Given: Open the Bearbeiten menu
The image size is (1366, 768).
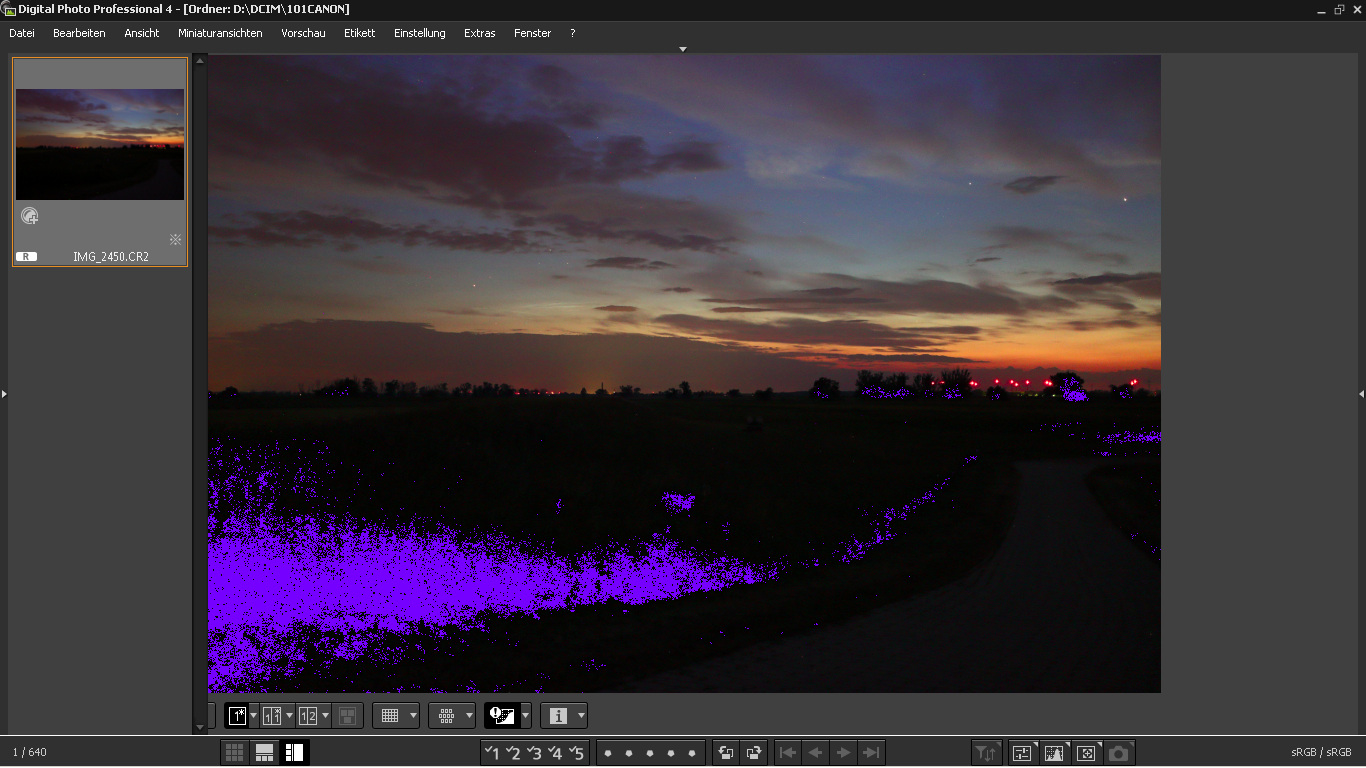Looking at the screenshot, I should [x=79, y=33].
